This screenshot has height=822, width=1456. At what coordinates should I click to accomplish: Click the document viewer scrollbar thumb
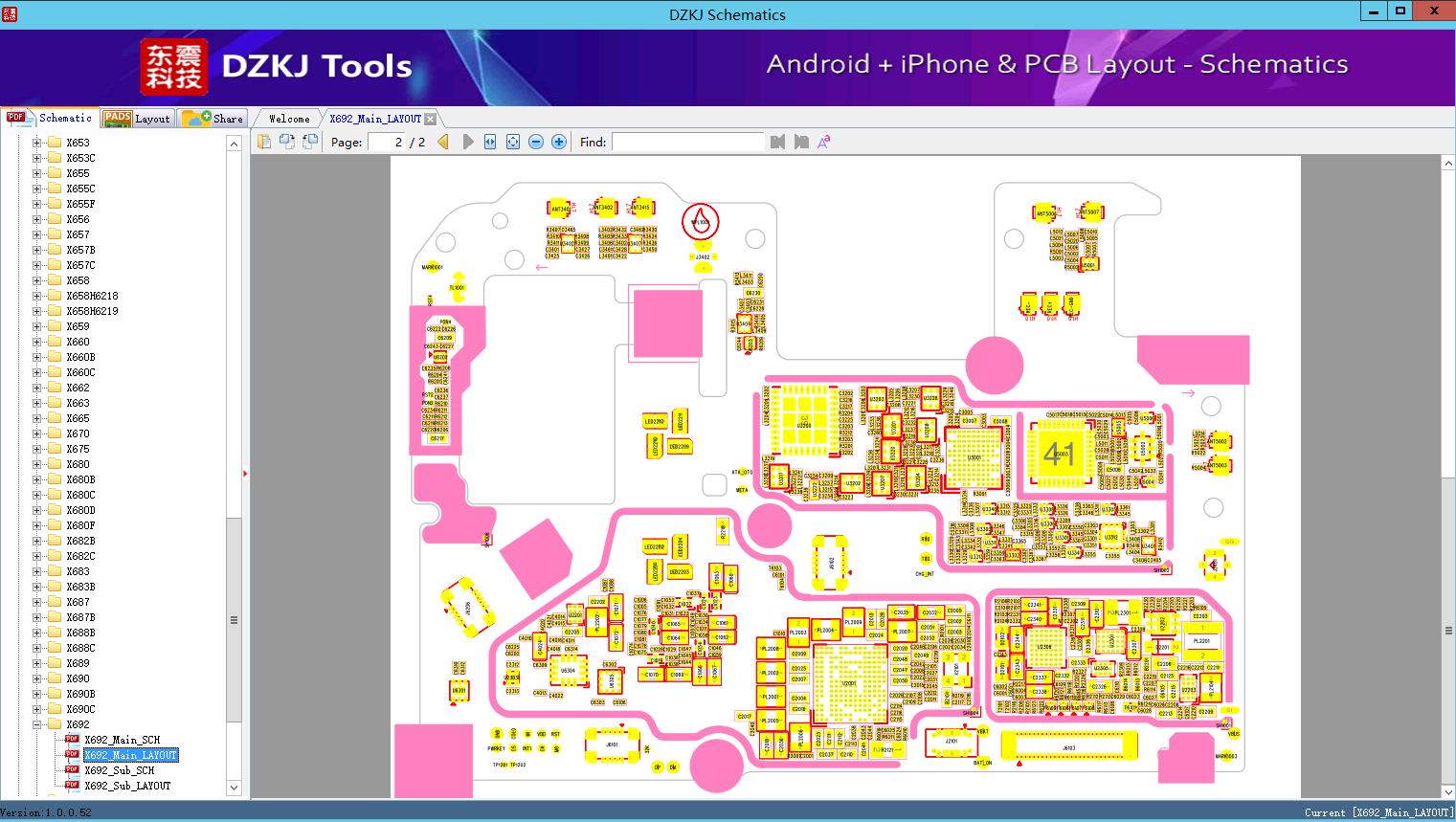coord(1447,631)
